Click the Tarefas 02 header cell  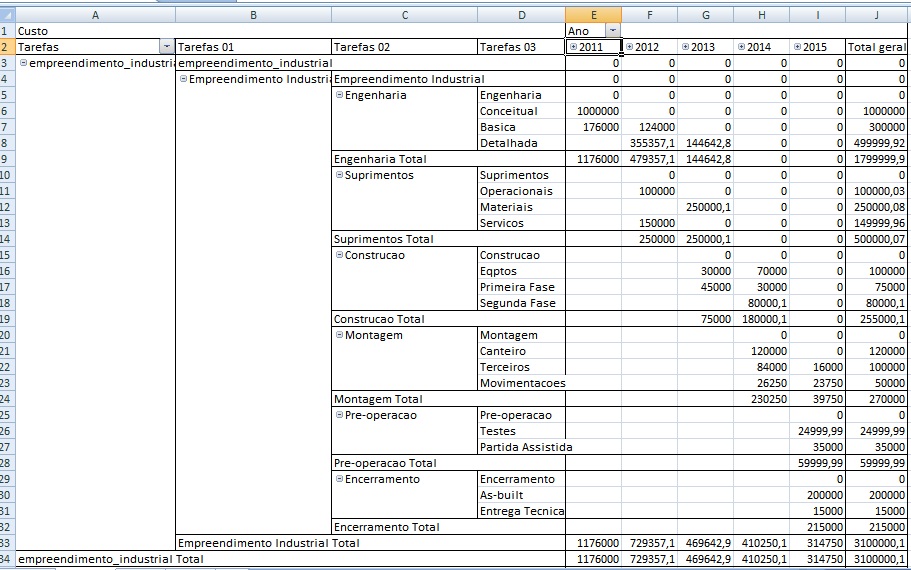(x=404, y=46)
